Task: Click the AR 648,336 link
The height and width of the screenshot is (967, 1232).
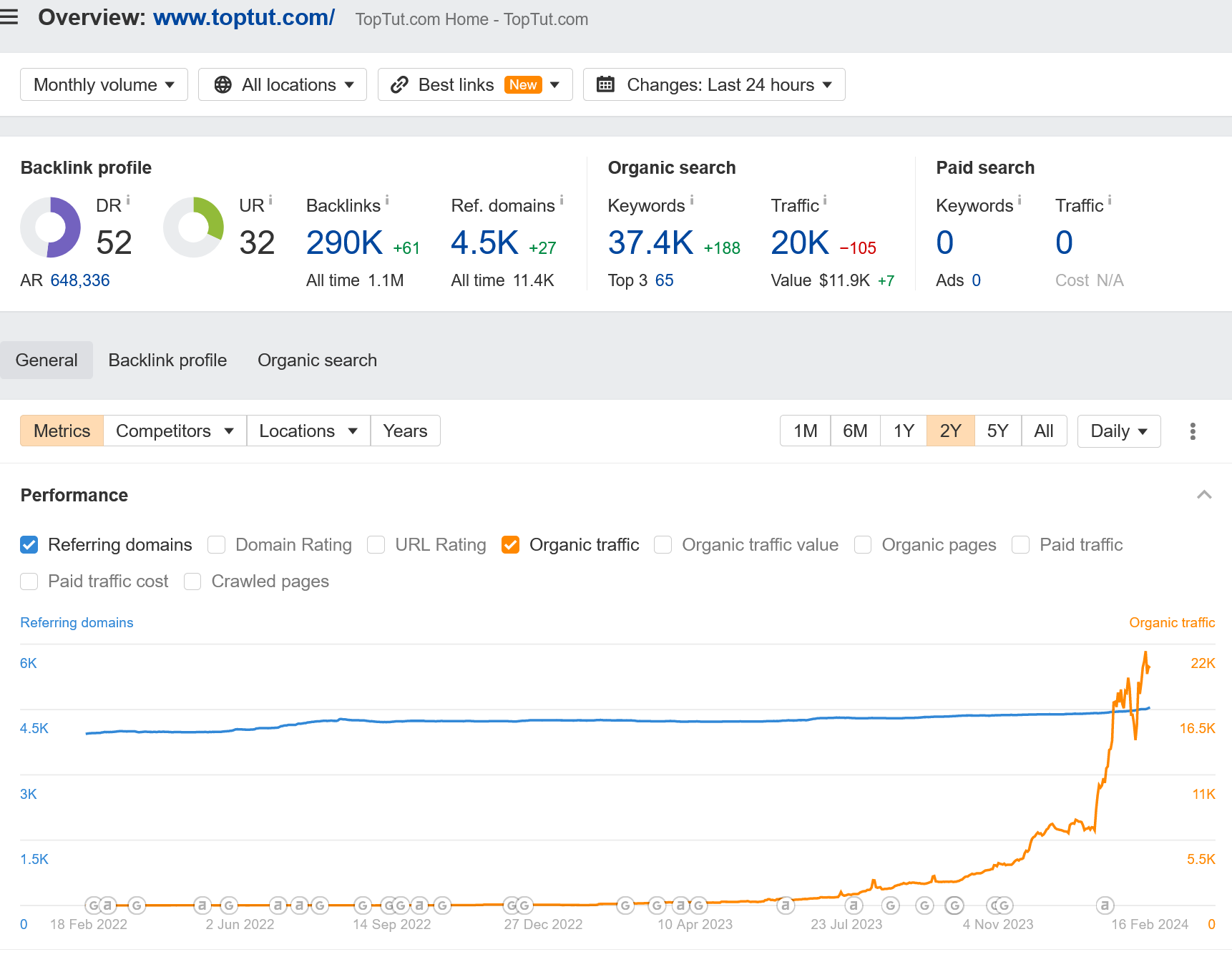Action: 79,280
